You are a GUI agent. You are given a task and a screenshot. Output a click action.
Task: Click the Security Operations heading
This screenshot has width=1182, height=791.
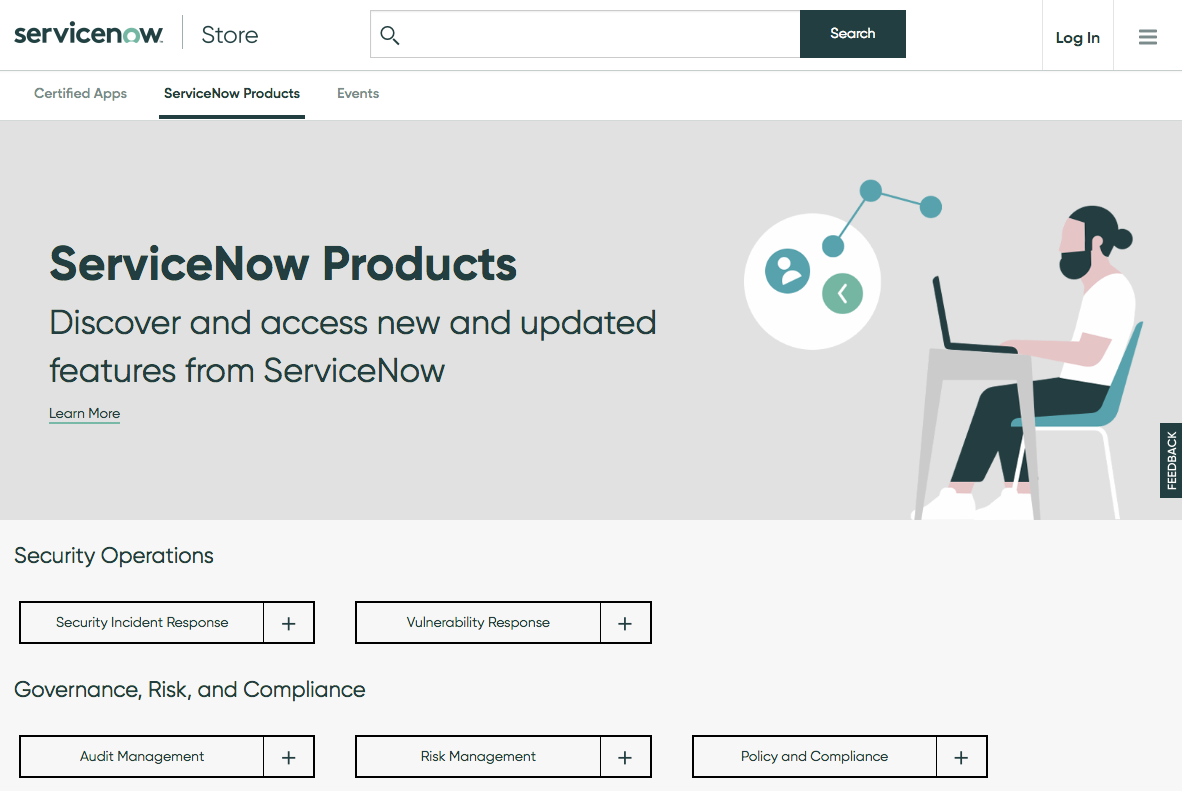point(114,556)
